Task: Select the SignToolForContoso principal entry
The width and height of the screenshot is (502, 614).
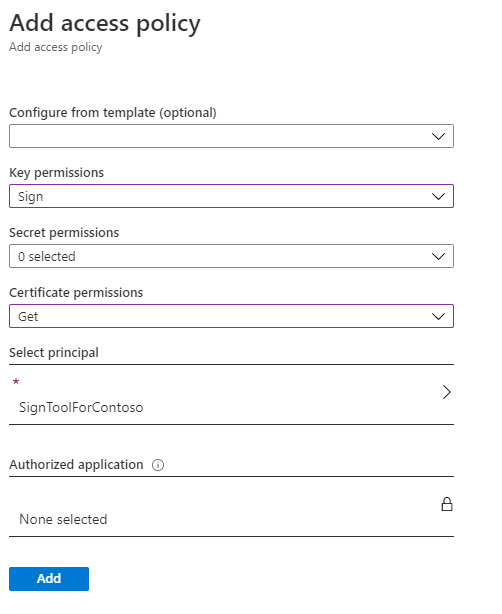Action: point(231,395)
